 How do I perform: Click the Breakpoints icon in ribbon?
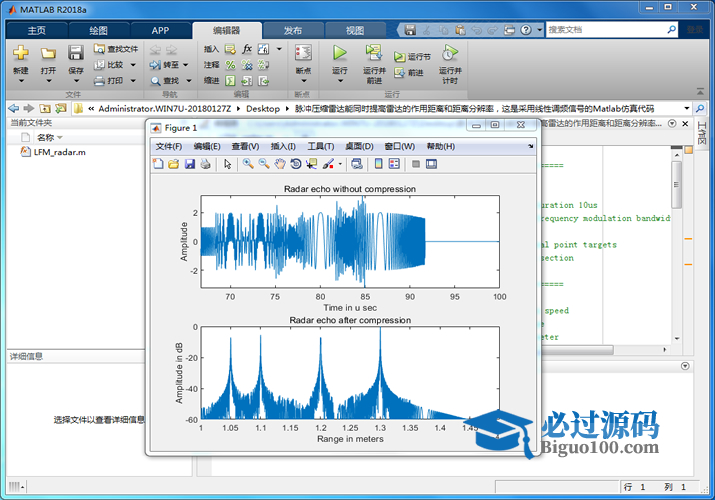pyautogui.click(x=303, y=53)
